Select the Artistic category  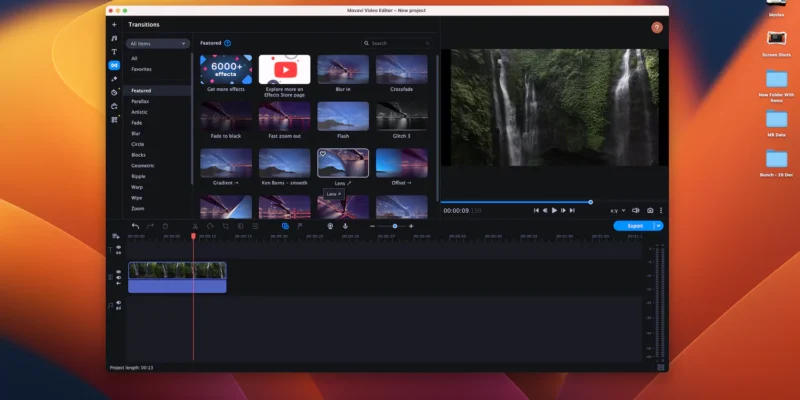[x=139, y=112]
